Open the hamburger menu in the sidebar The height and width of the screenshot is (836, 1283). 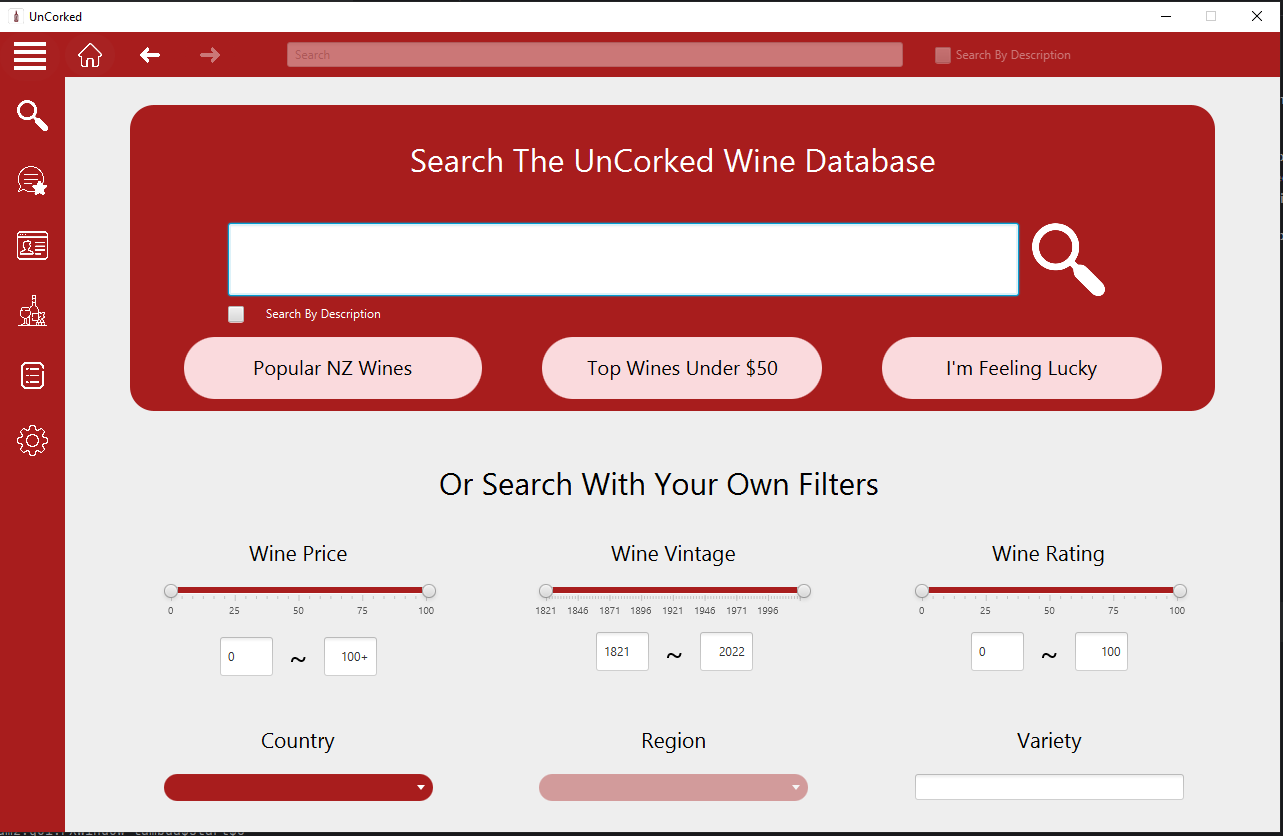30,55
